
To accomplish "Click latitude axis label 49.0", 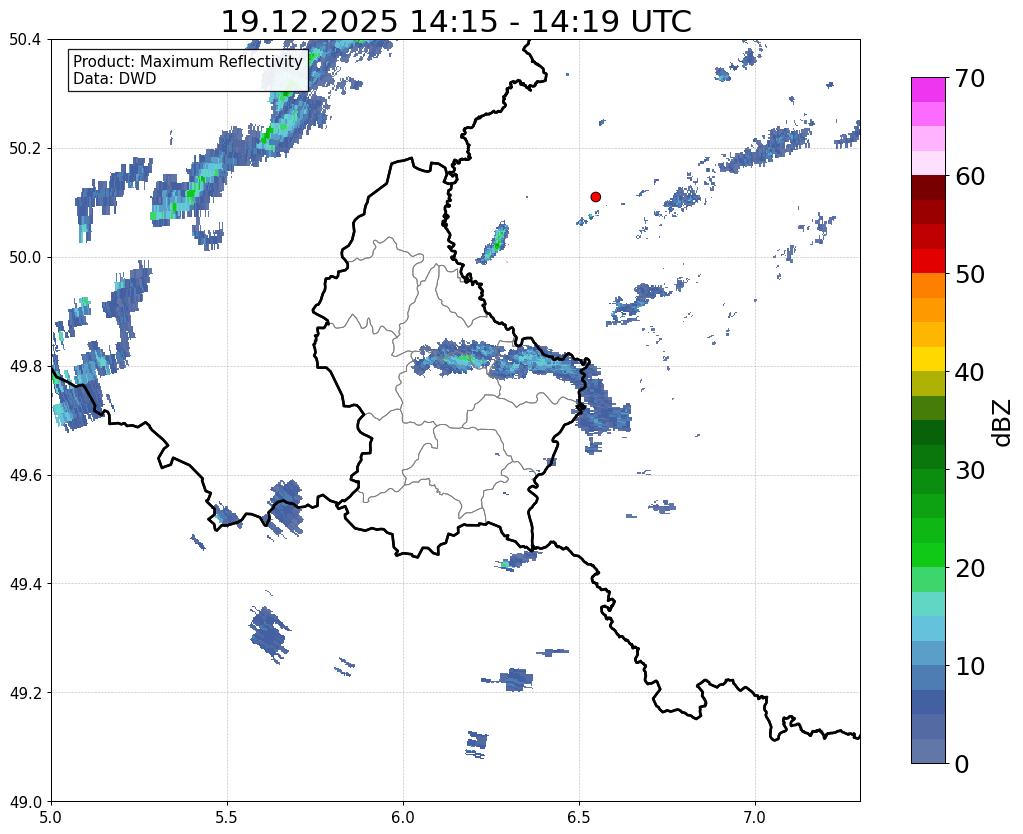I will 25,802.
